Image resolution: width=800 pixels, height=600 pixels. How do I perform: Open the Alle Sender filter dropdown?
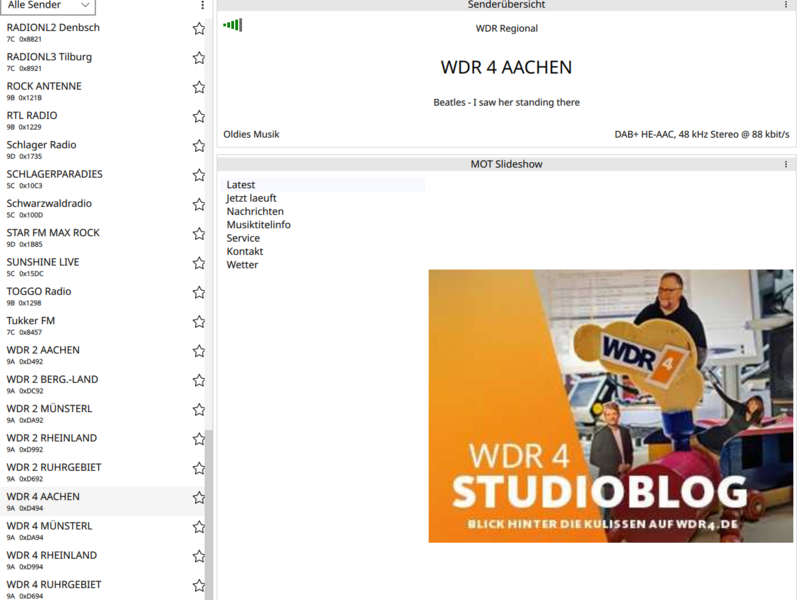coord(48,6)
